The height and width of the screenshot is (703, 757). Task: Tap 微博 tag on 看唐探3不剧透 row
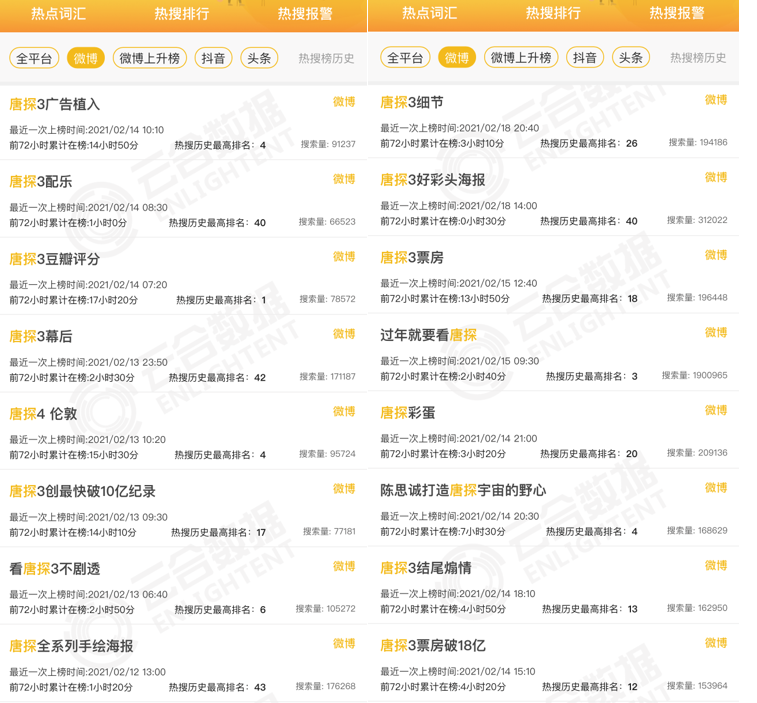tap(344, 566)
